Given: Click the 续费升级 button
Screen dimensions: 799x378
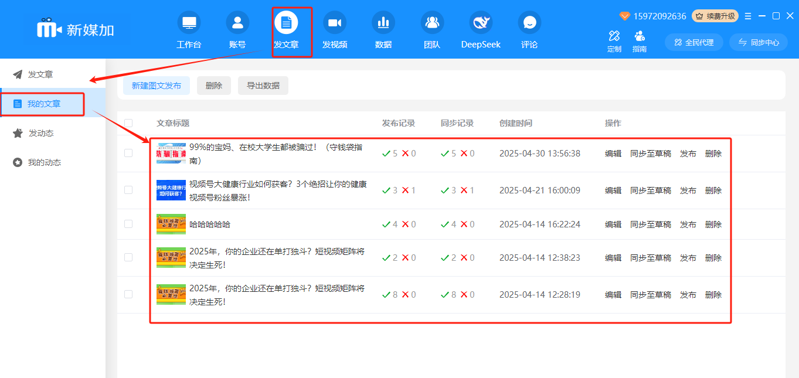Looking at the screenshot, I should pos(715,16).
